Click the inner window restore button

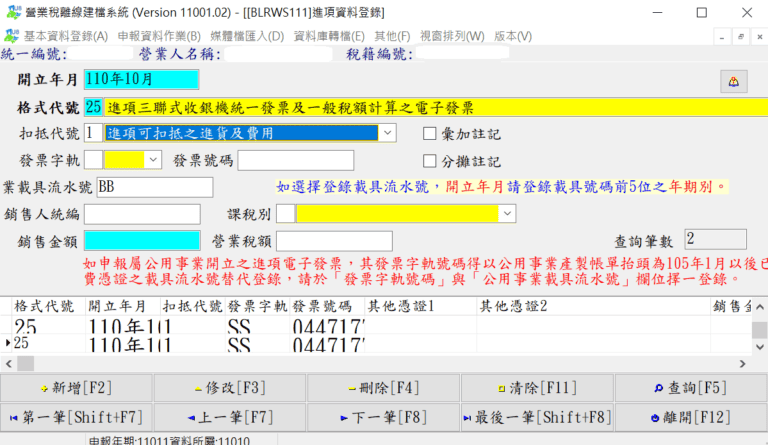pyautogui.click(x=741, y=37)
